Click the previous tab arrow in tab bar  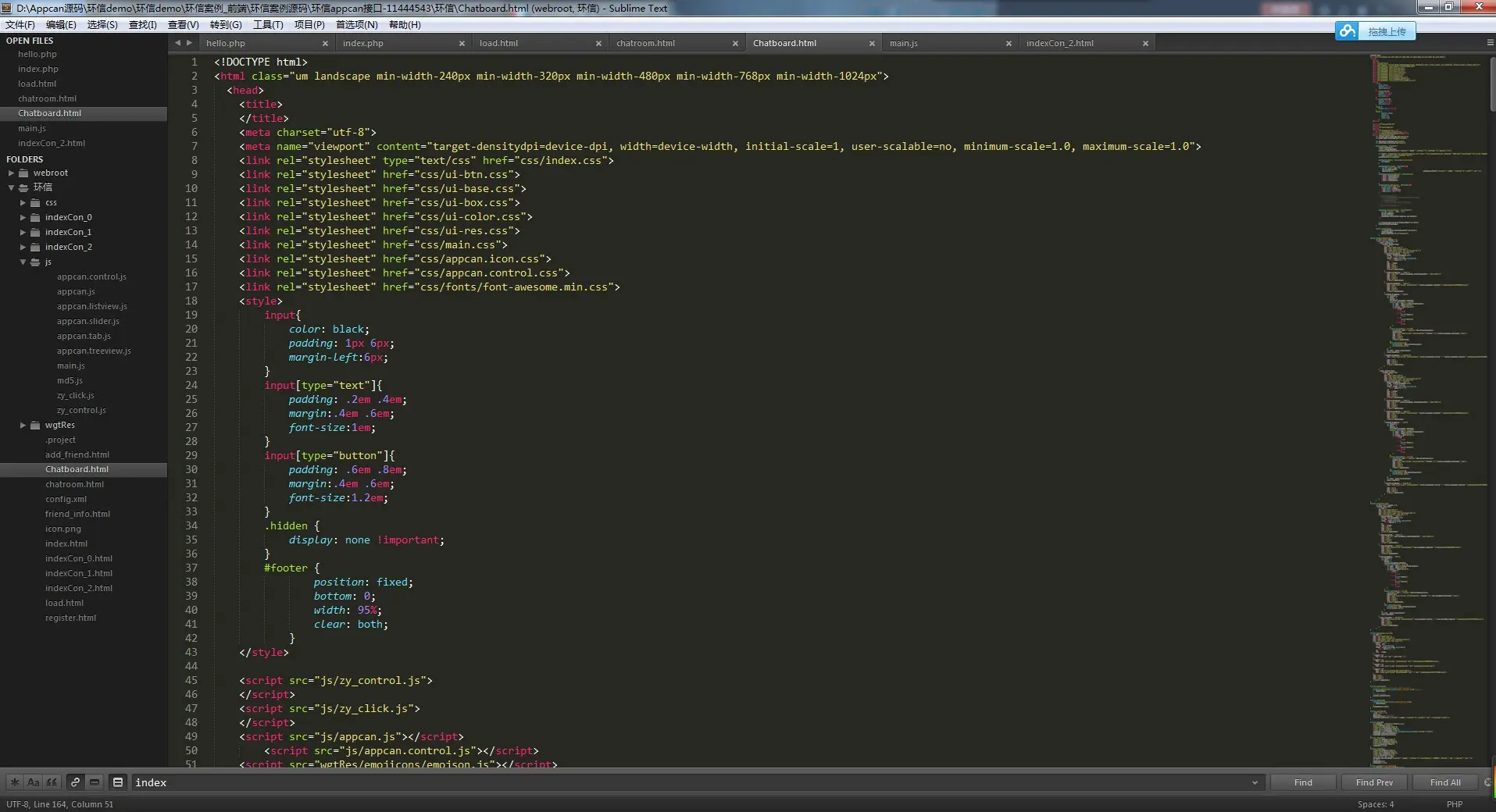click(x=177, y=43)
